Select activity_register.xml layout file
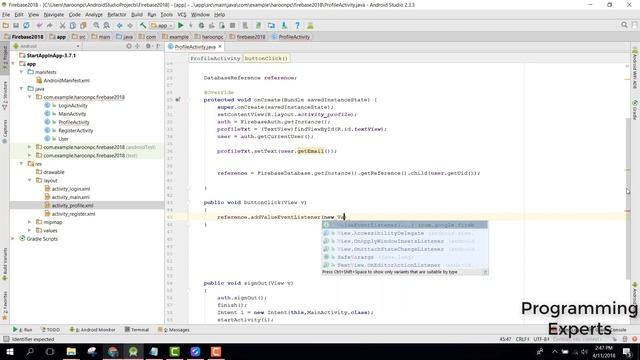The image size is (640, 360). pos(69,213)
